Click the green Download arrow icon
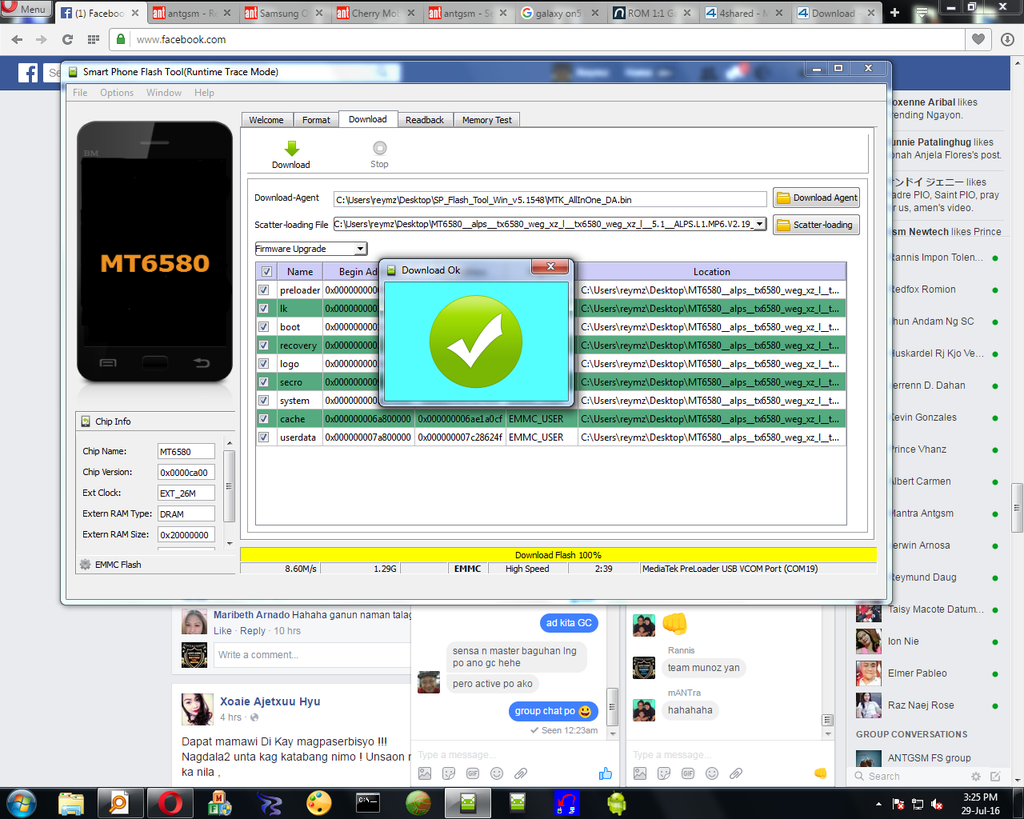The height and width of the screenshot is (819, 1024). click(x=291, y=149)
